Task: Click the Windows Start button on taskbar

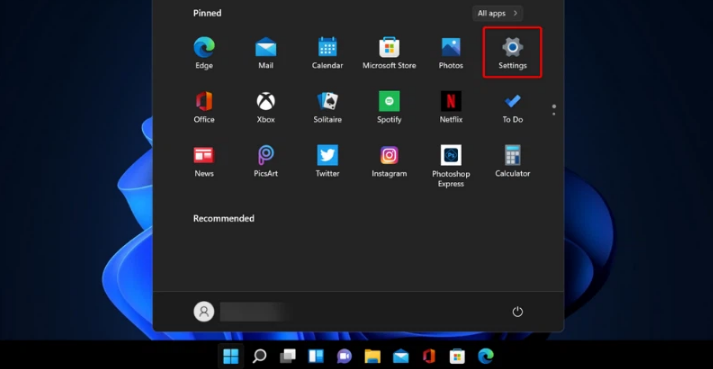Action: point(231,356)
